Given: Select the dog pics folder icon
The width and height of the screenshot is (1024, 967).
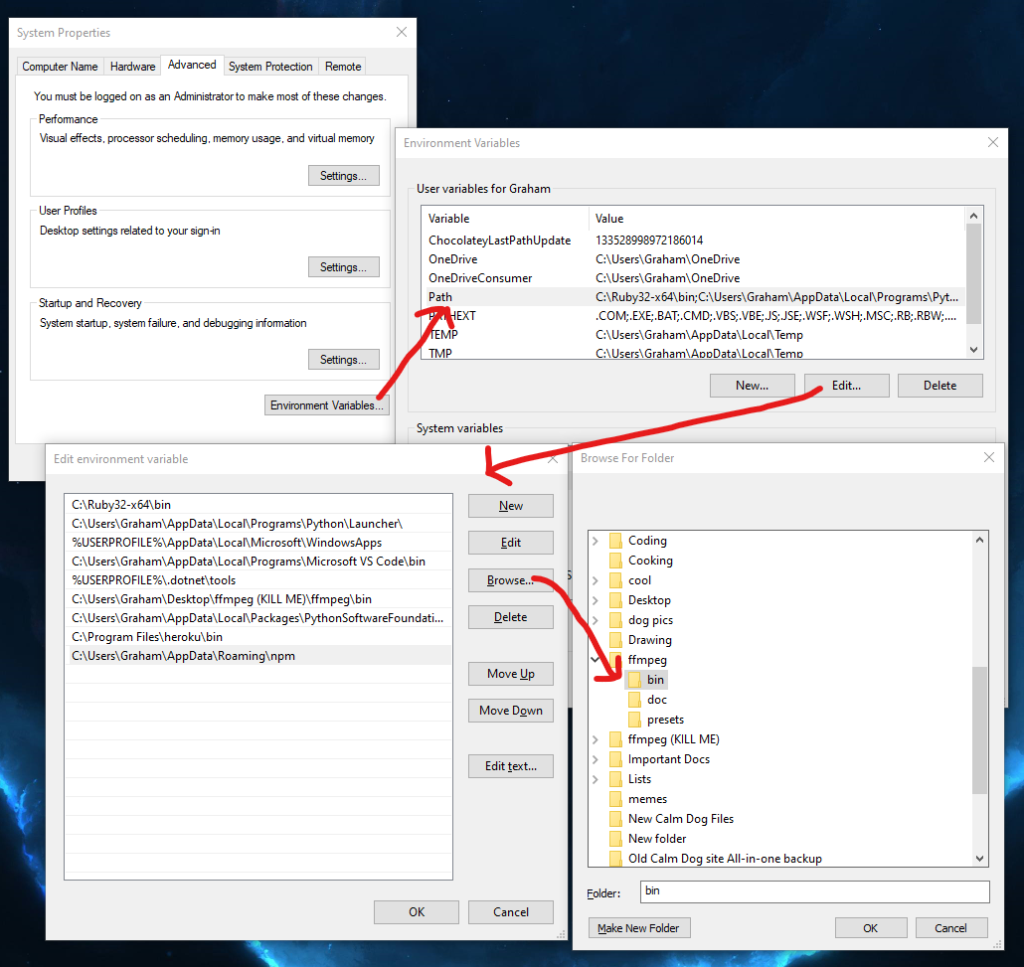Looking at the screenshot, I should click(x=615, y=620).
